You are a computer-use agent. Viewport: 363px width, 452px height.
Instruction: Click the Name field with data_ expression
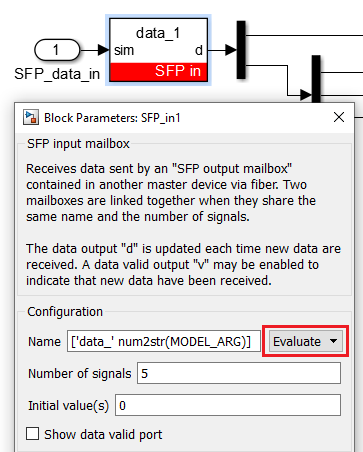click(x=164, y=341)
